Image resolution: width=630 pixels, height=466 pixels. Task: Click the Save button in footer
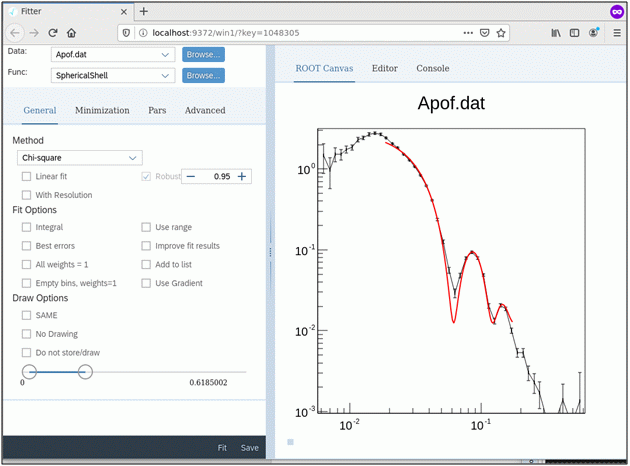250,448
